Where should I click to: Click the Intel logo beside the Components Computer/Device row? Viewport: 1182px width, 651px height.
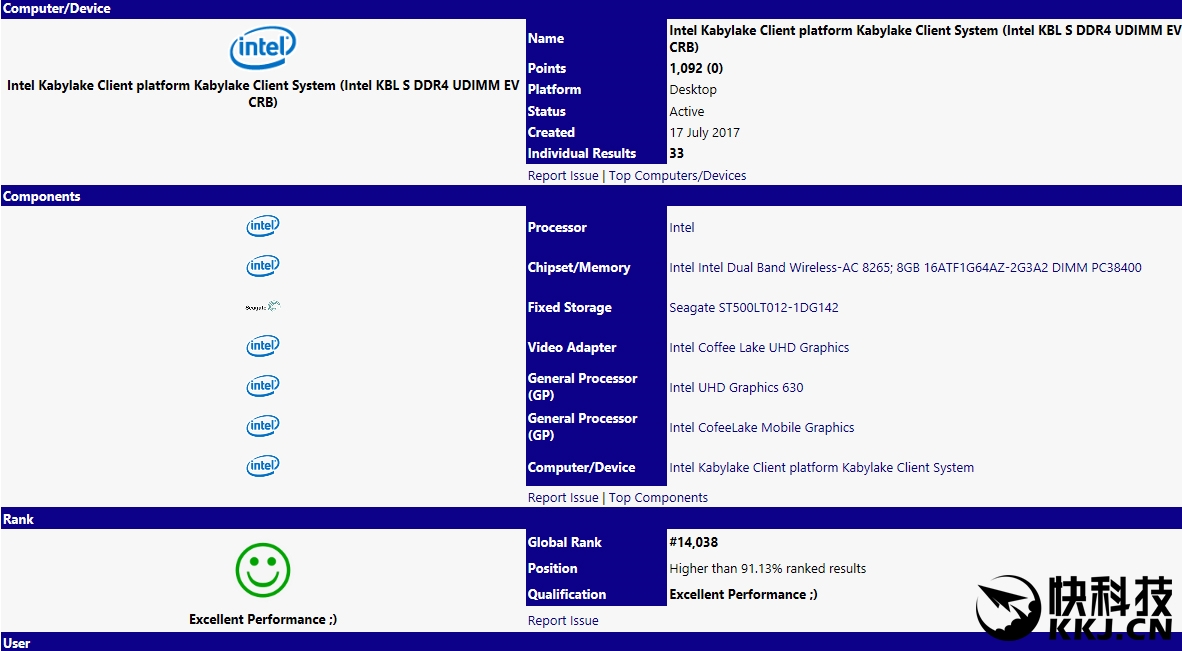pos(262,466)
